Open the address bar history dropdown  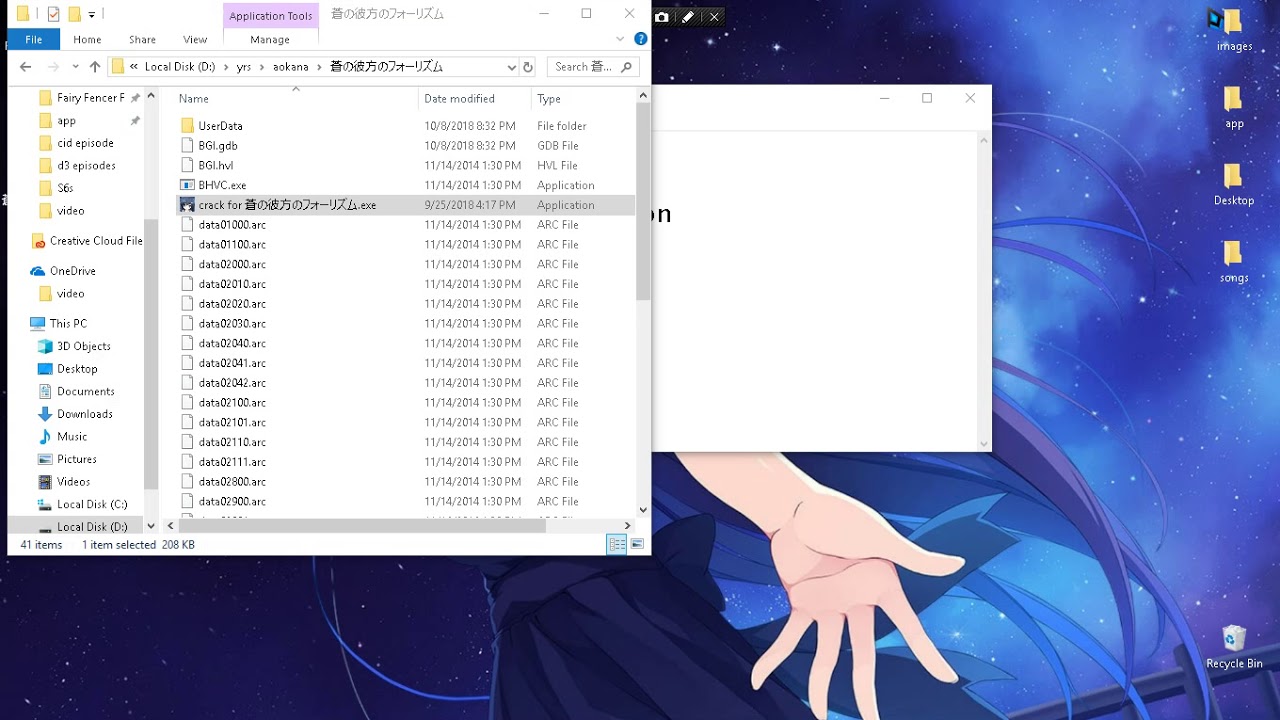tap(512, 67)
